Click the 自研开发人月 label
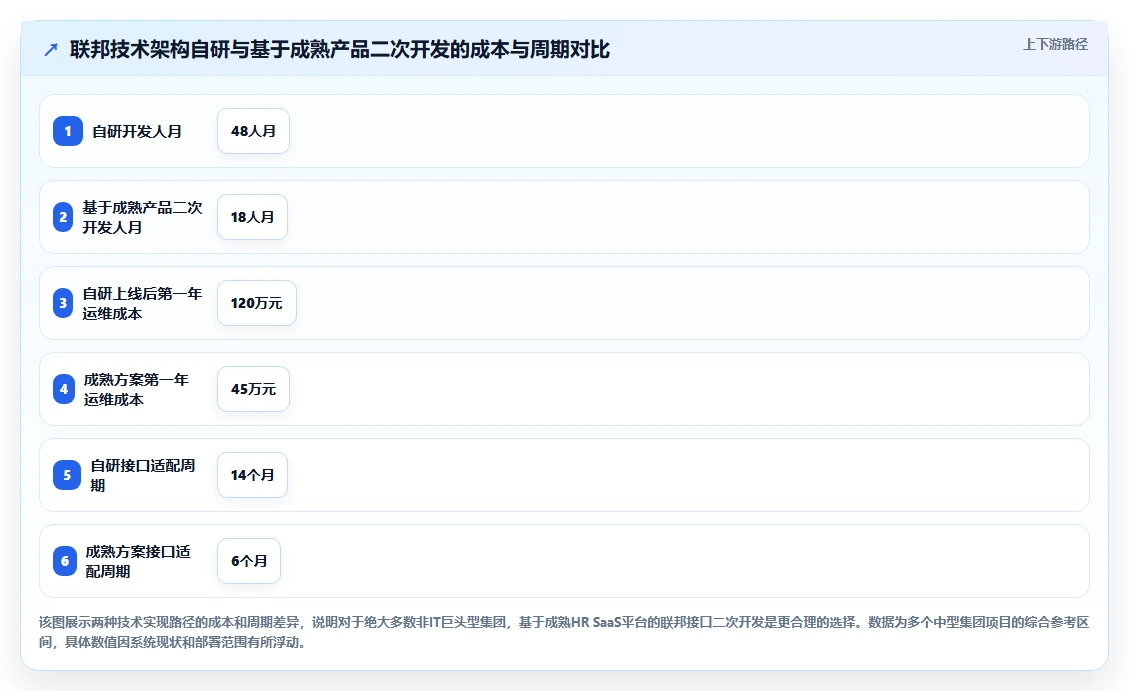This screenshot has width=1129, height=691. pyautogui.click(x=137, y=132)
